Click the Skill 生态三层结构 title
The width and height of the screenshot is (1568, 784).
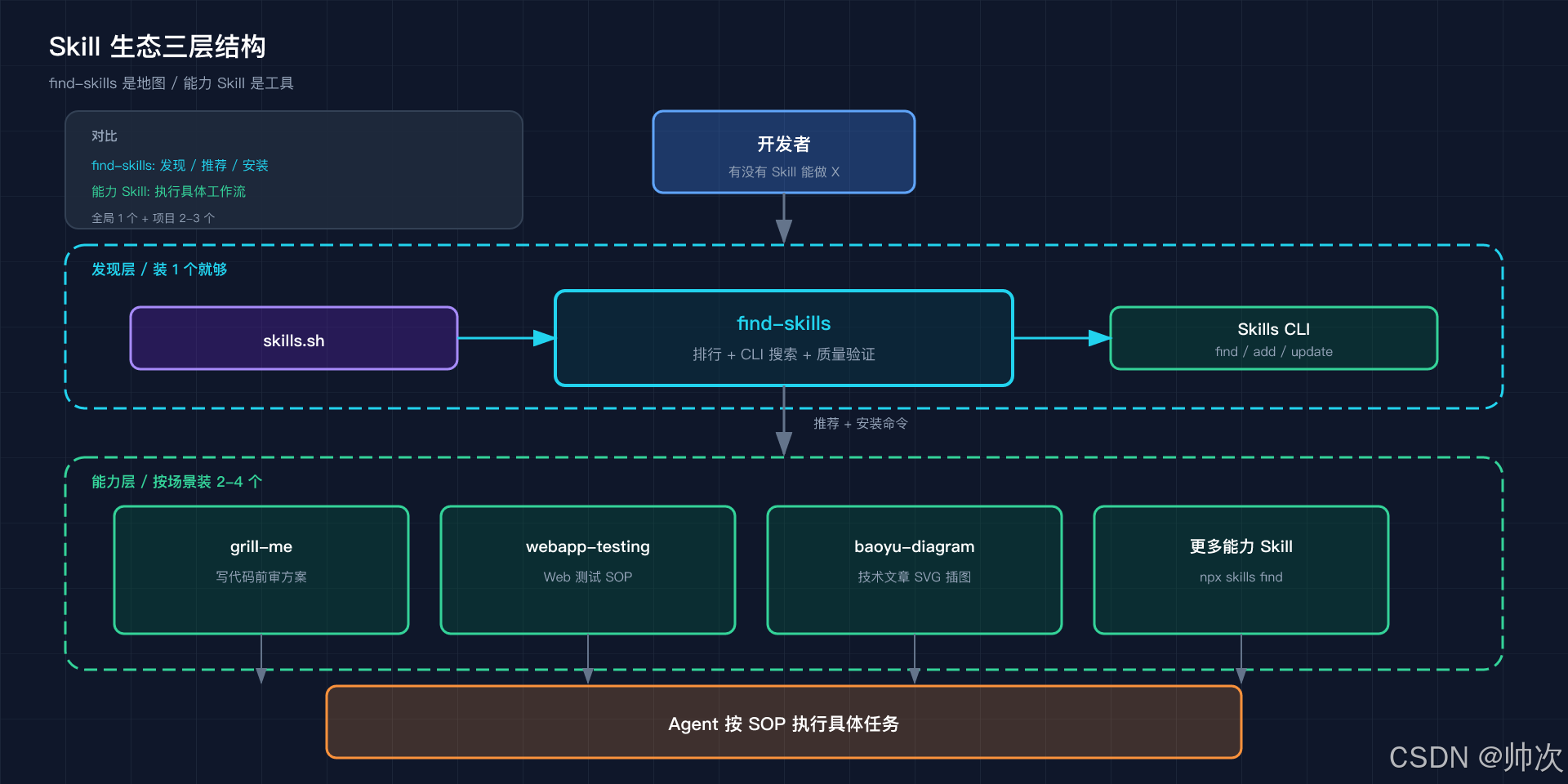(157, 47)
